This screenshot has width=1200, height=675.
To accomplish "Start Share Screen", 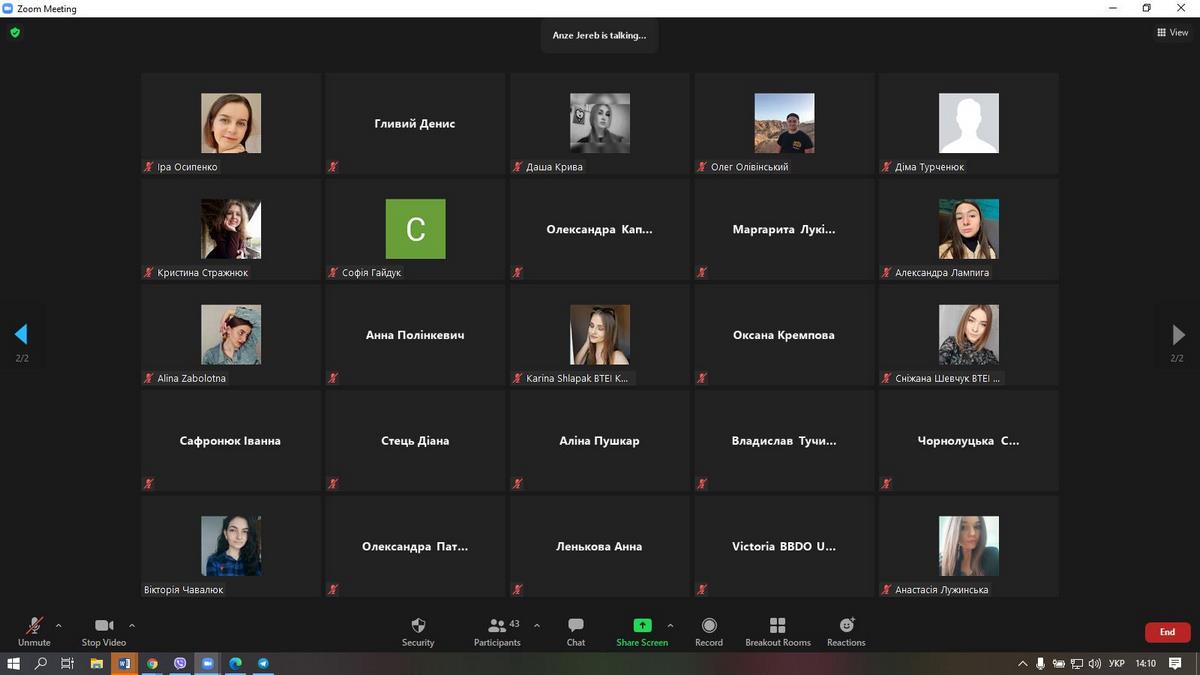I will coord(642,631).
